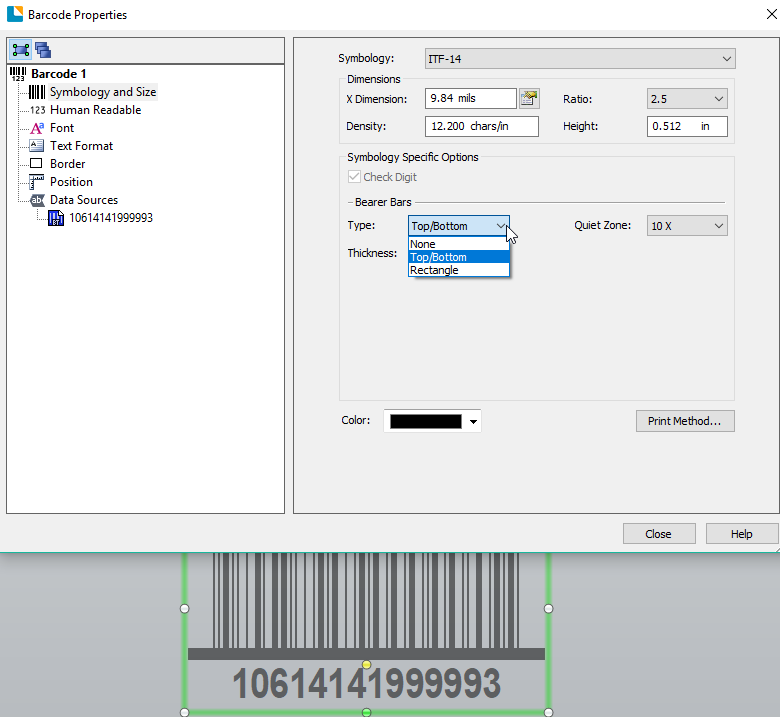Click the barcode's right-middle resize handle
The width and height of the screenshot is (780, 717).
[x=548, y=609]
